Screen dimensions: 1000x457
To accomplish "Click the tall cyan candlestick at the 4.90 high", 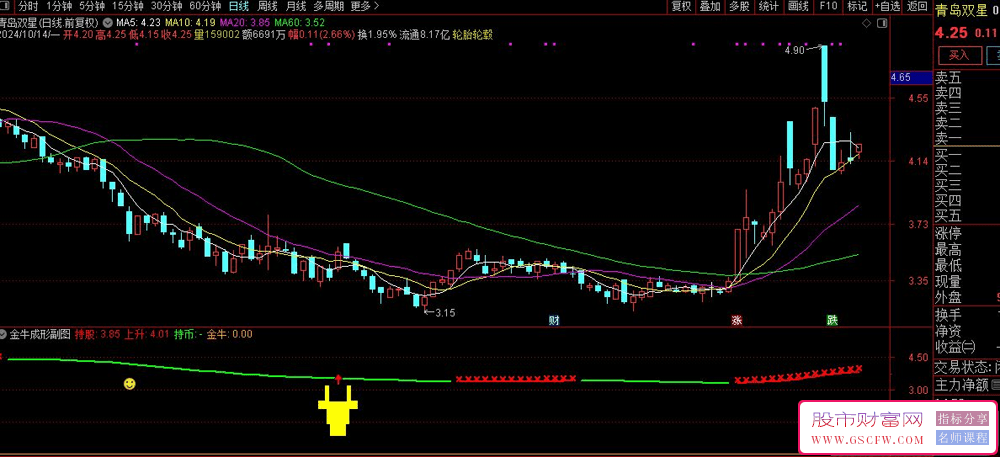I will pos(825,74).
